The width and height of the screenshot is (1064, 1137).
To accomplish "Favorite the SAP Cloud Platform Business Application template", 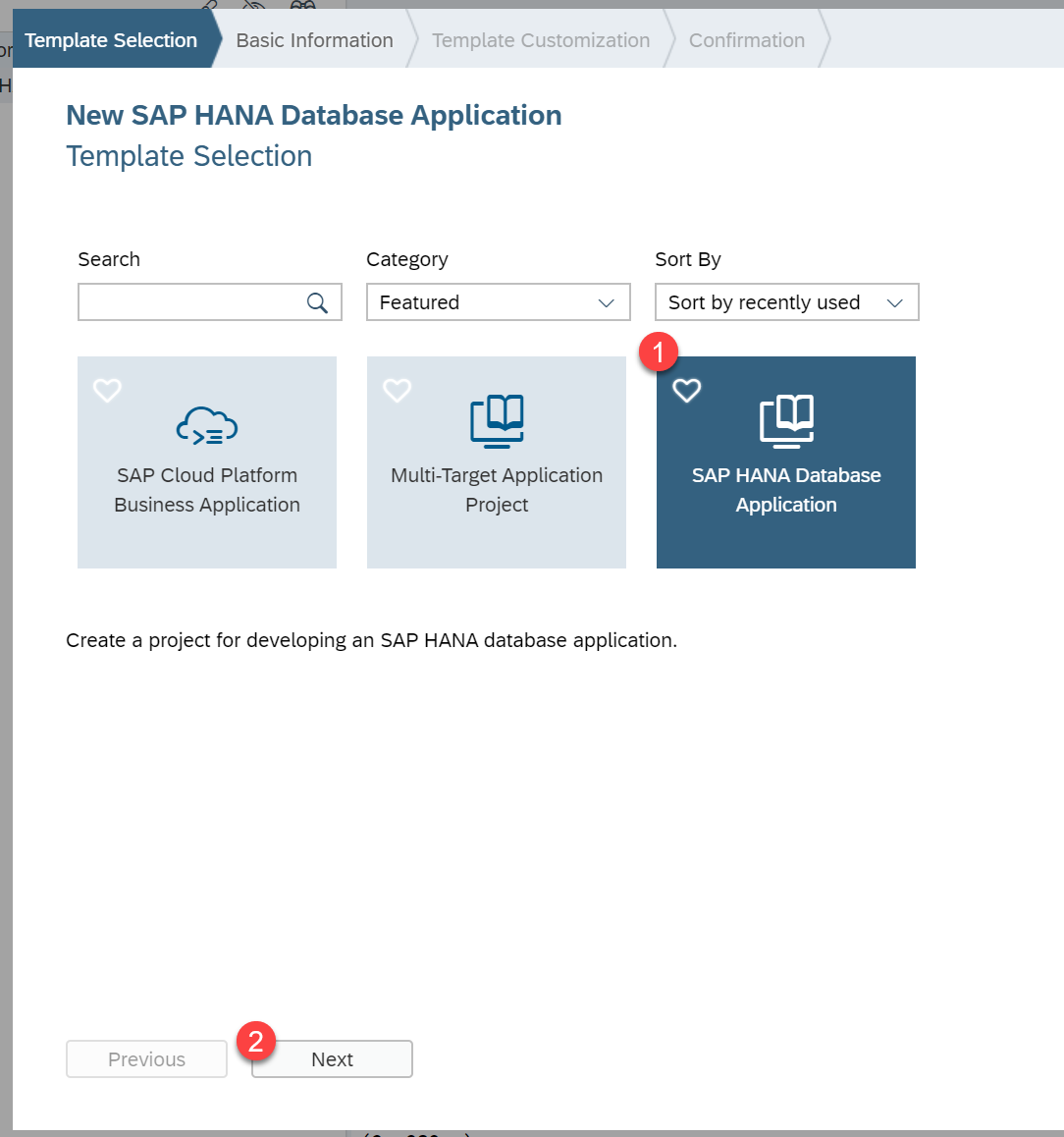I will 107,391.
